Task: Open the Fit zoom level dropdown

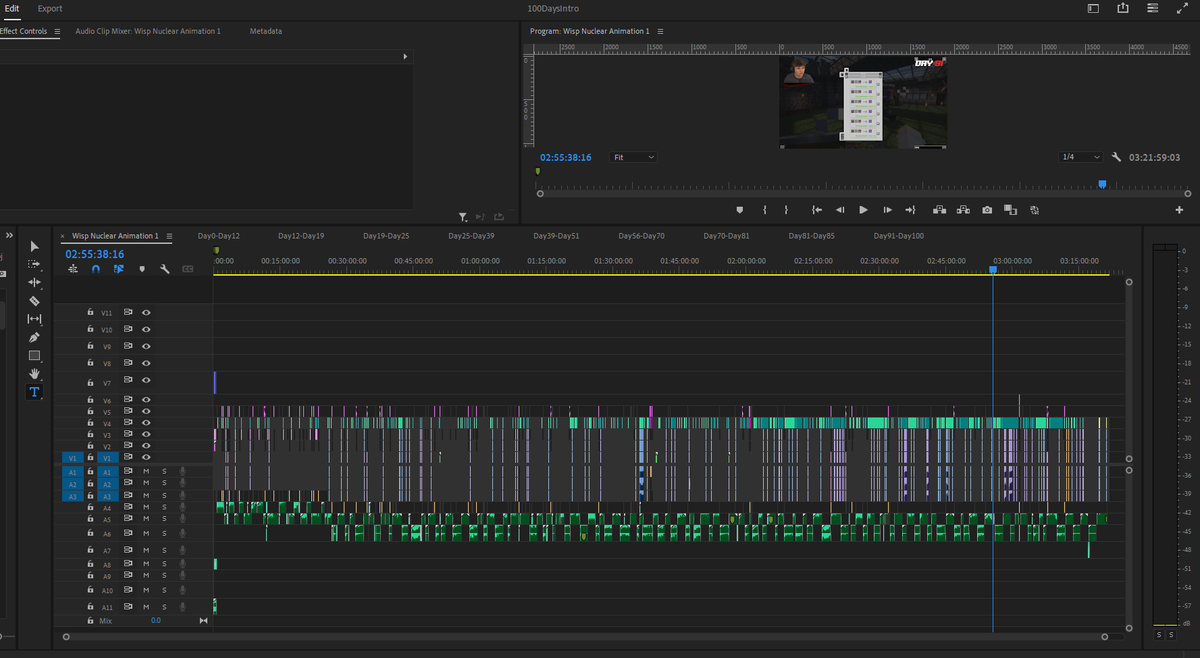Action: 633,157
